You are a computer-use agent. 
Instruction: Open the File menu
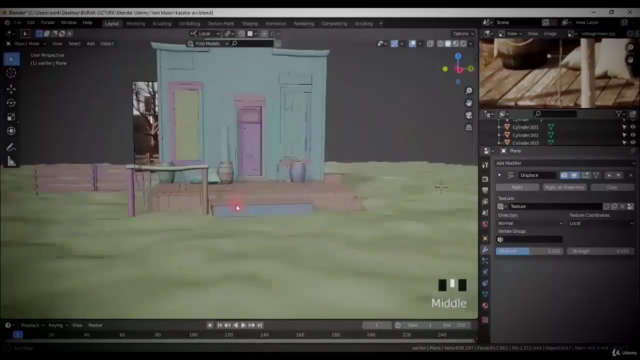[18, 22]
